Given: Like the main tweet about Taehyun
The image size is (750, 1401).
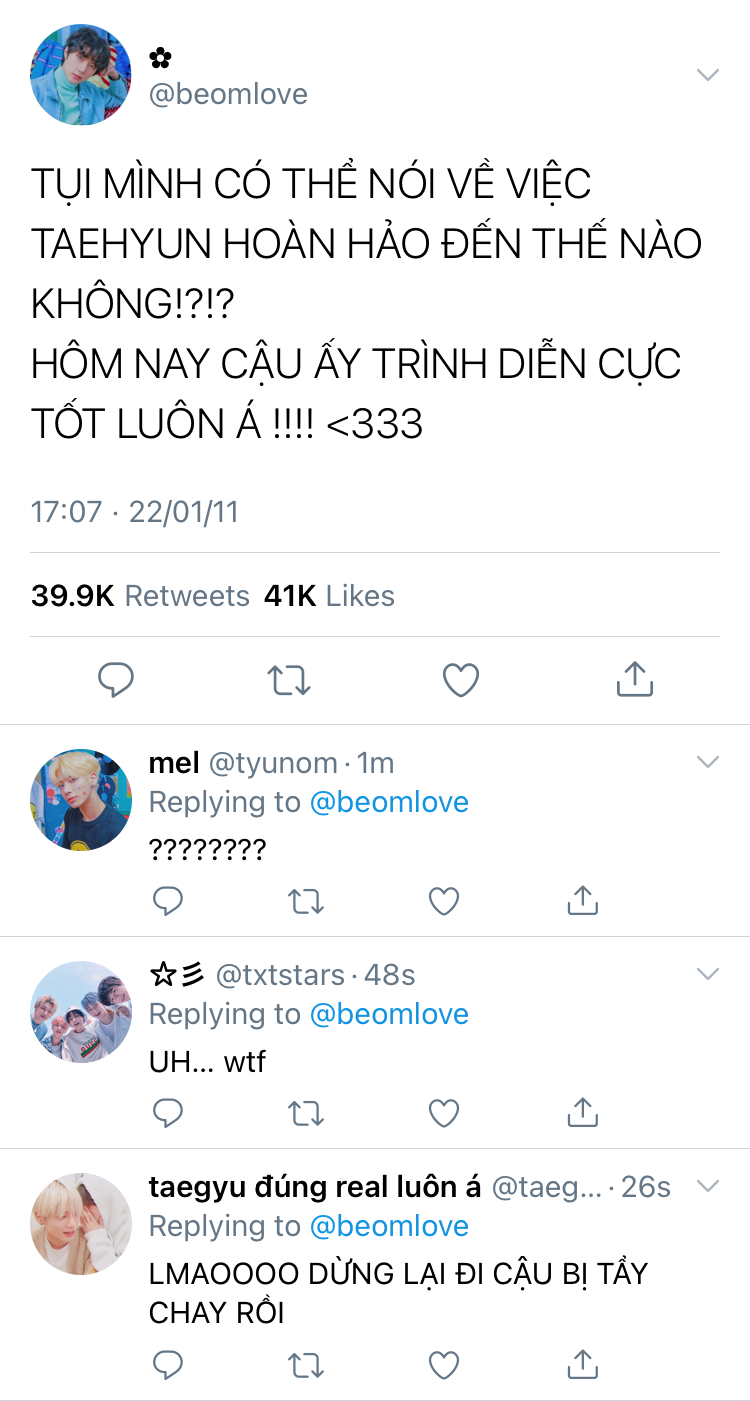Looking at the screenshot, I should point(461,680).
